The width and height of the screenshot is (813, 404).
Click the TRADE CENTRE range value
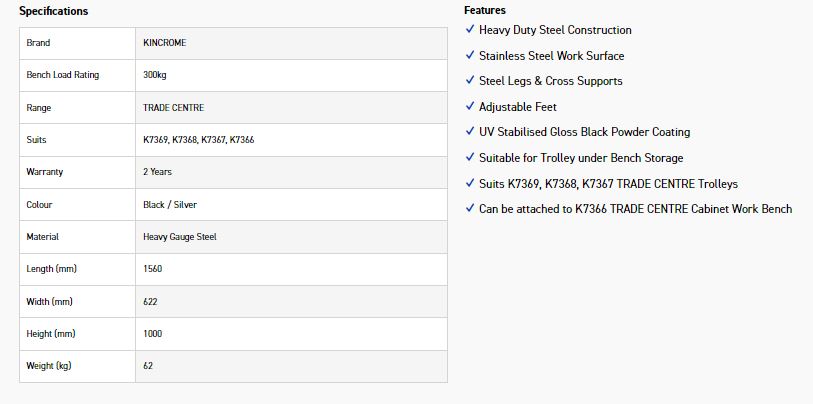click(173, 108)
